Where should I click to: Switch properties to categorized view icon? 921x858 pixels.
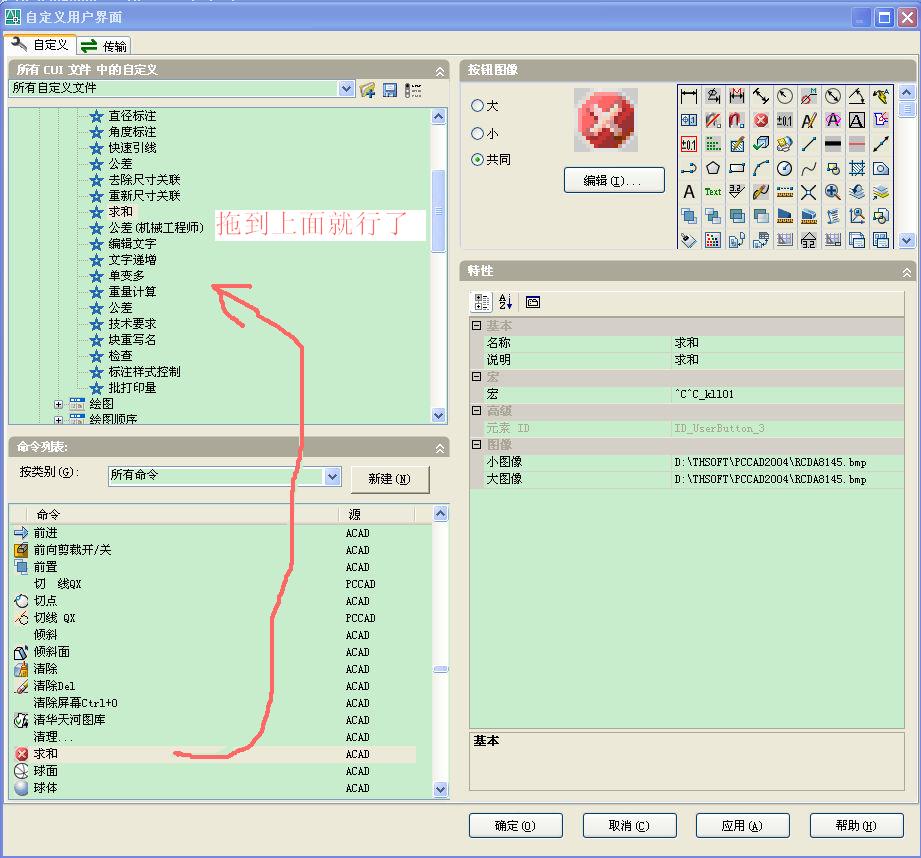tap(482, 302)
